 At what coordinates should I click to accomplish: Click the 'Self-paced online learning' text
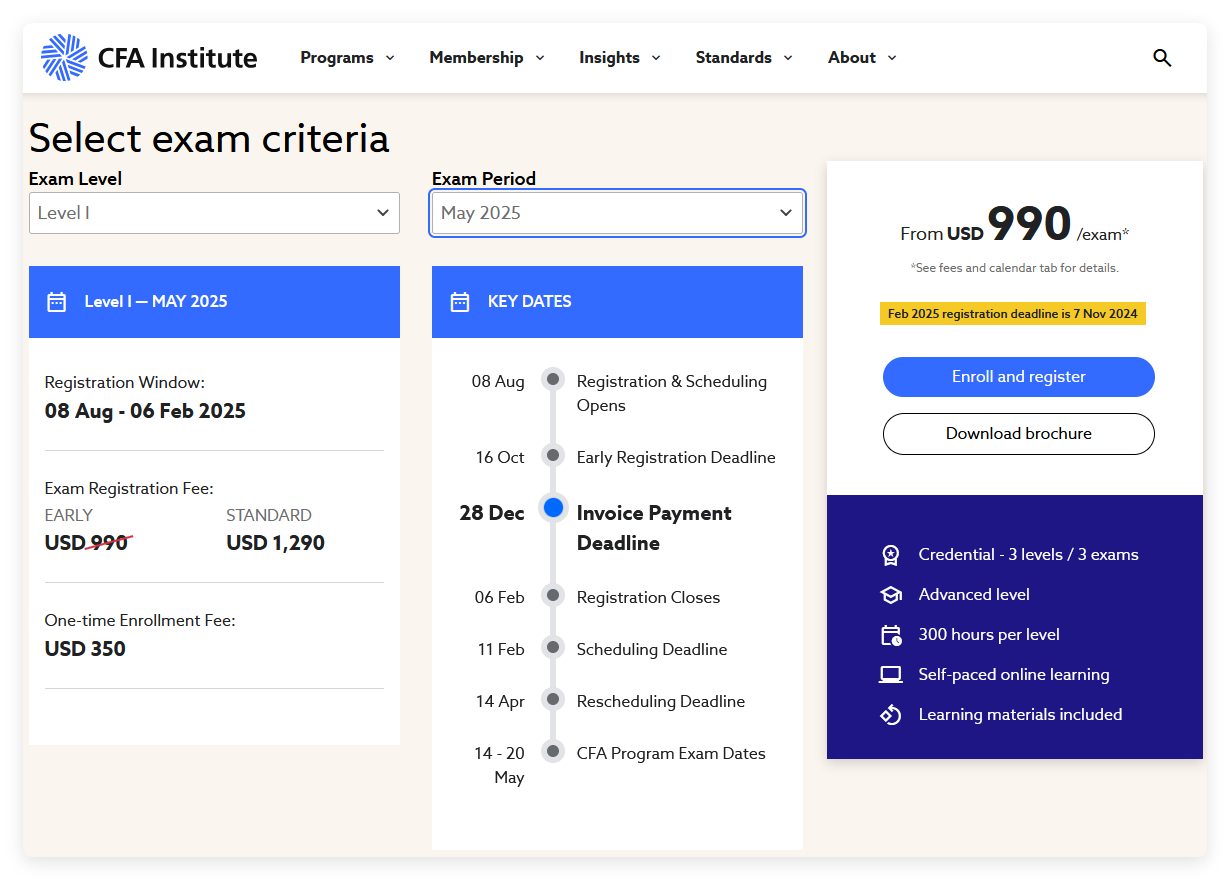pyautogui.click(x=1014, y=675)
